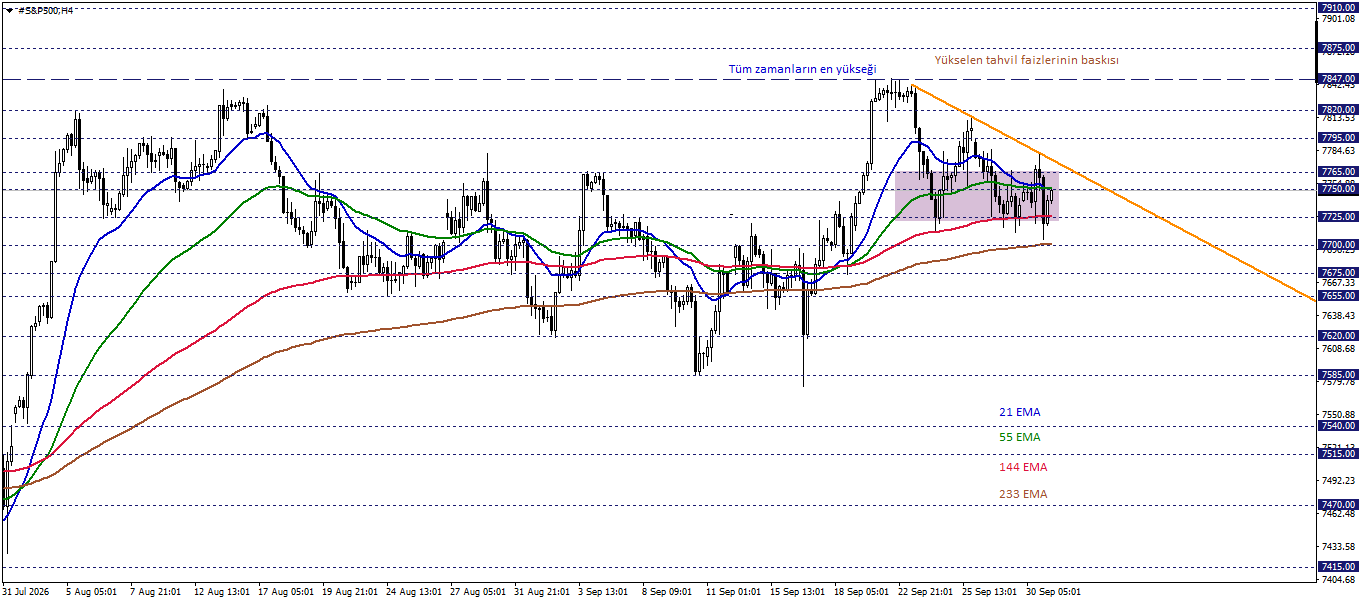Click the red '144 EMA' legend label
1362x603 pixels.
[1023, 467]
